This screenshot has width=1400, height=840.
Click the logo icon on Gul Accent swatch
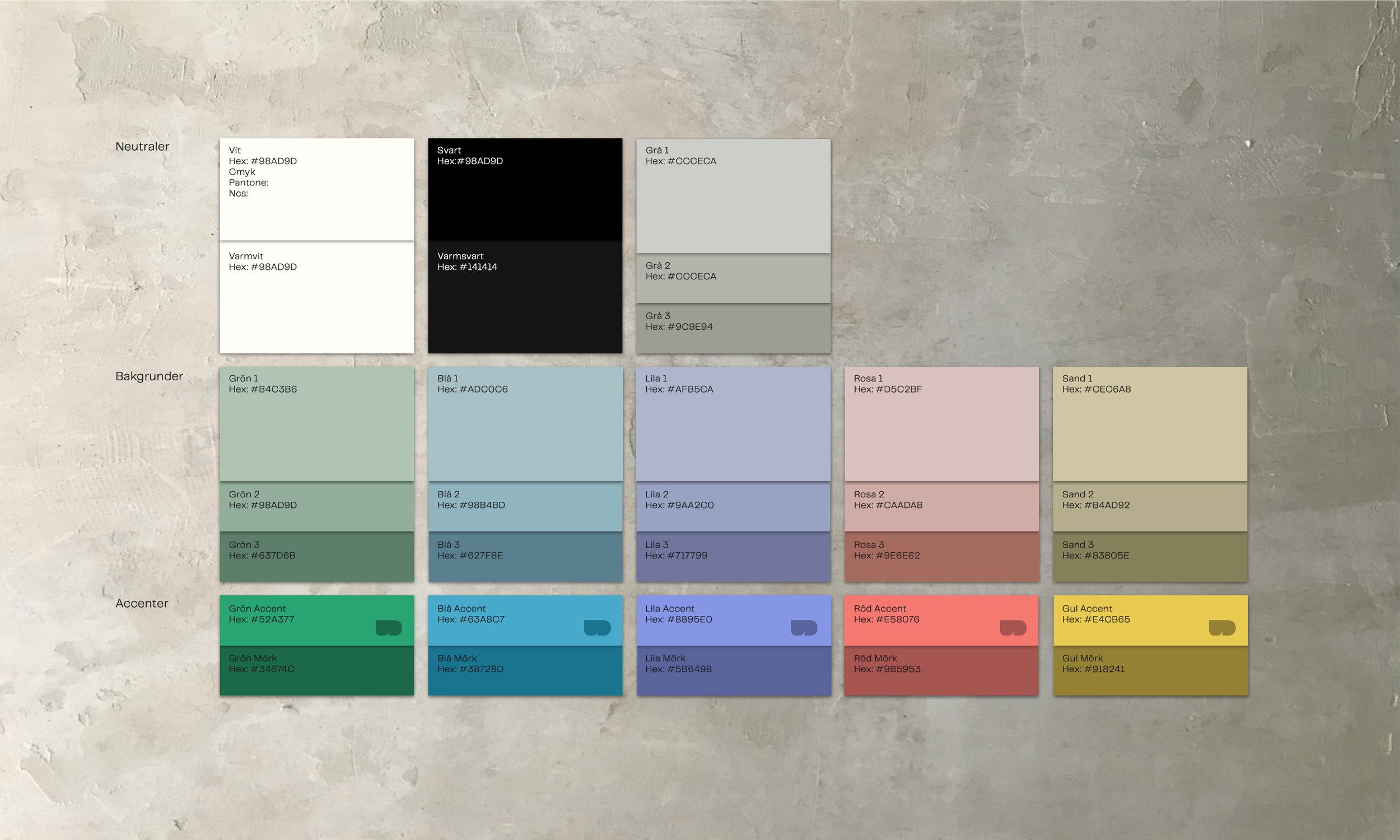coord(1222,628)
